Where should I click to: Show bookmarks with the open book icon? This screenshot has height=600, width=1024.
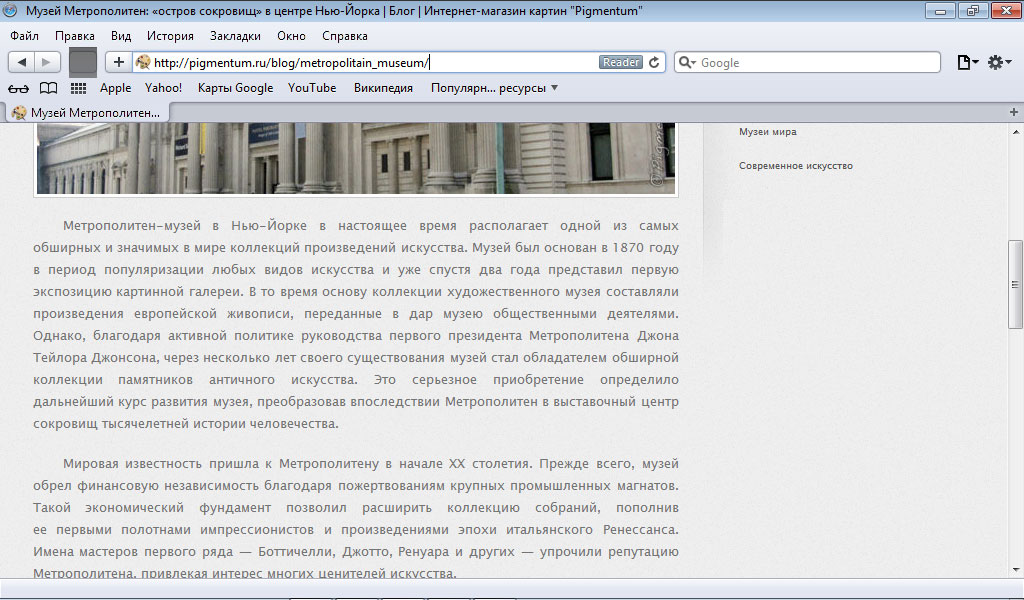(48, 88)
